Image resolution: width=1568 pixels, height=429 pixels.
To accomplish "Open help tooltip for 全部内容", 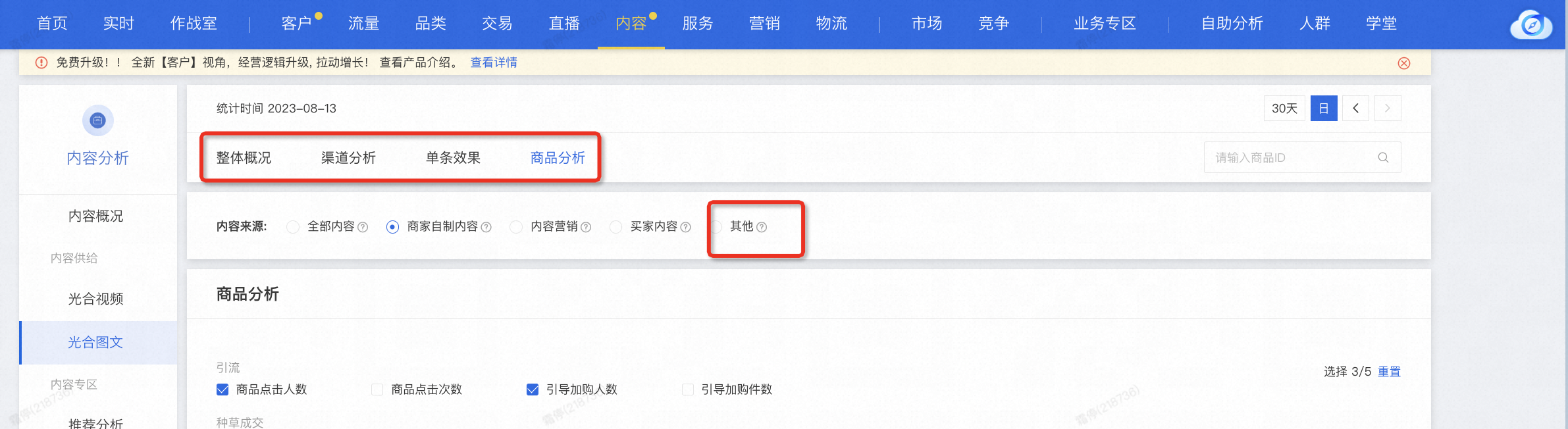I will click(363, 227).
